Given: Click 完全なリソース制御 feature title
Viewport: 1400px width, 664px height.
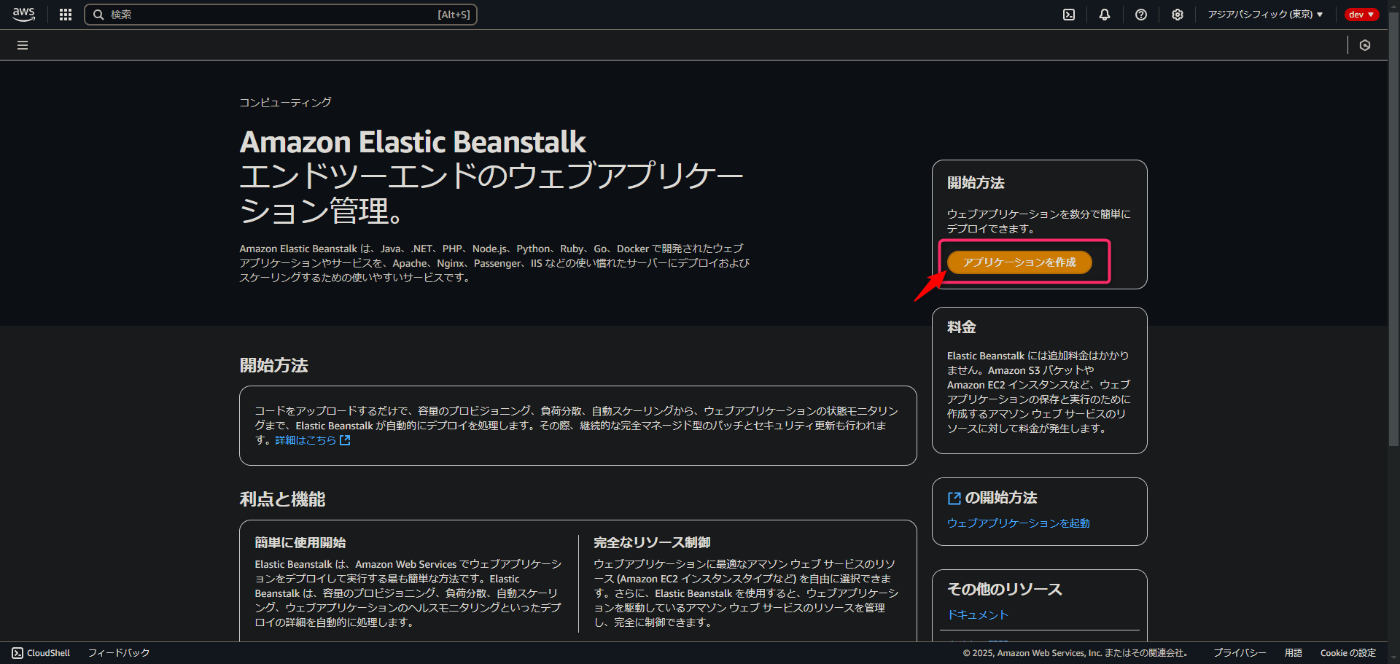Looking at the screenshot, I should [x=651, y=542].
